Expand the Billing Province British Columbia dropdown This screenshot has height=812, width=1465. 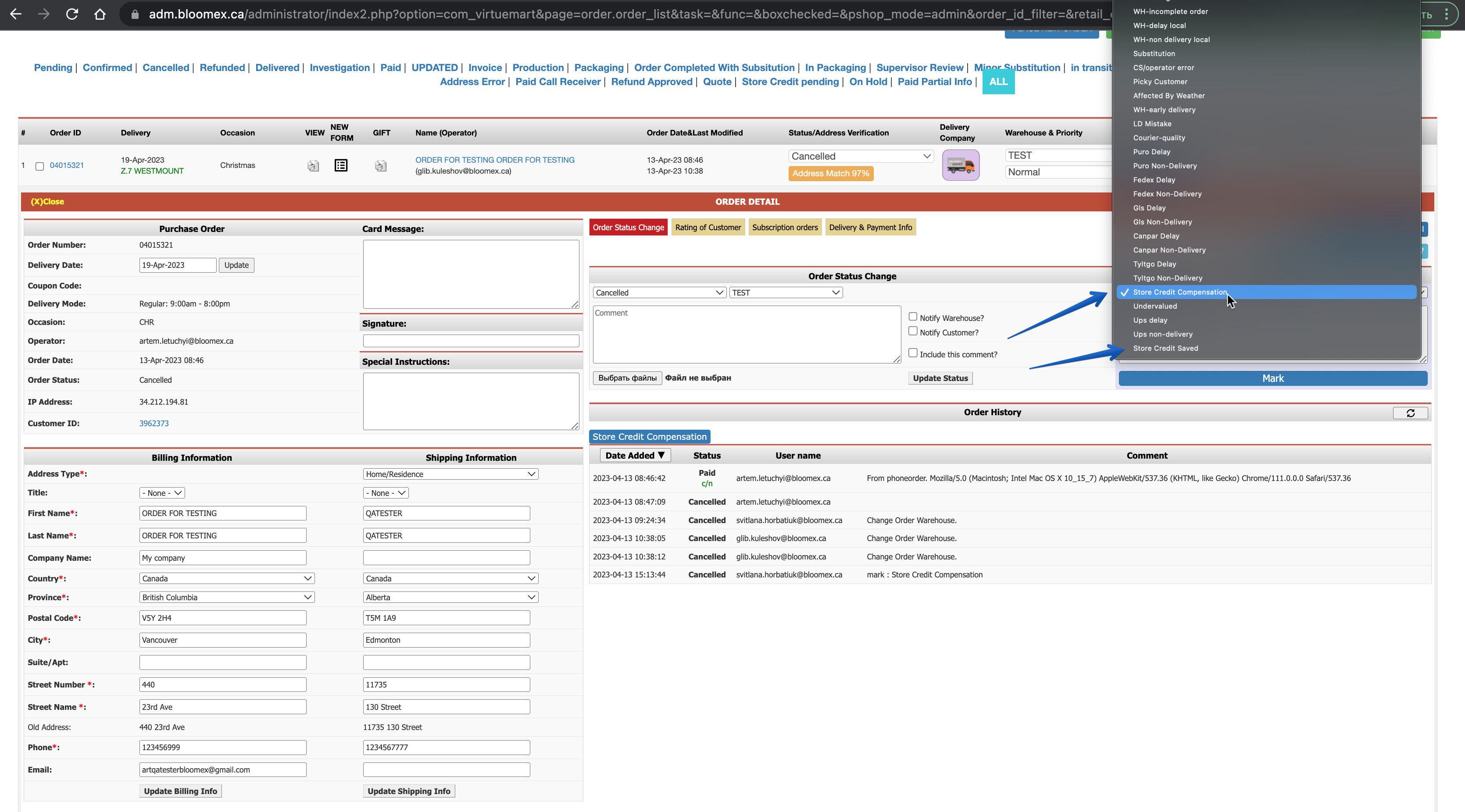227,597
